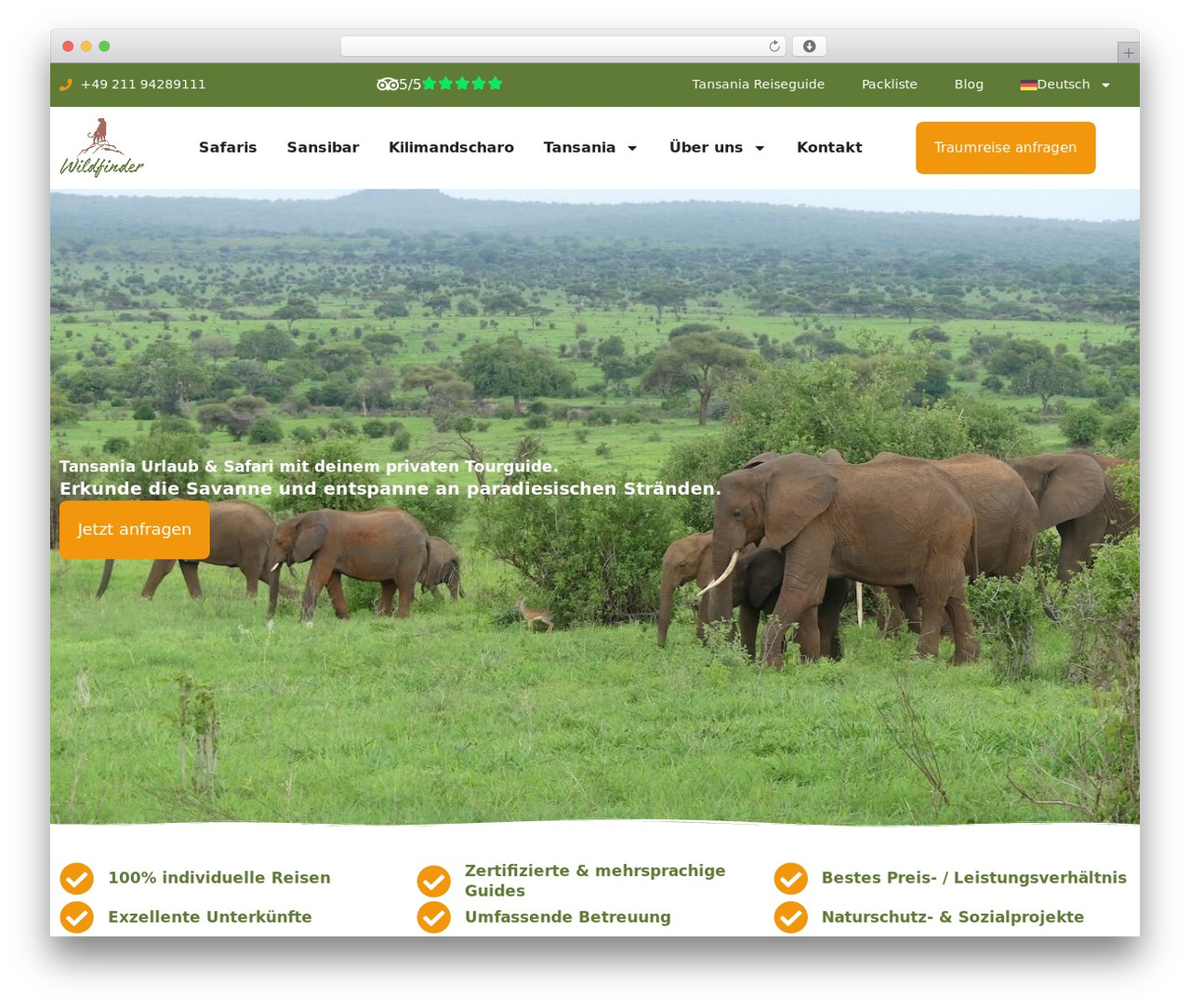The image size is (1190, 1008).
Task: Click the text Exzellente Unterkünfte
Action: point(210,917)
